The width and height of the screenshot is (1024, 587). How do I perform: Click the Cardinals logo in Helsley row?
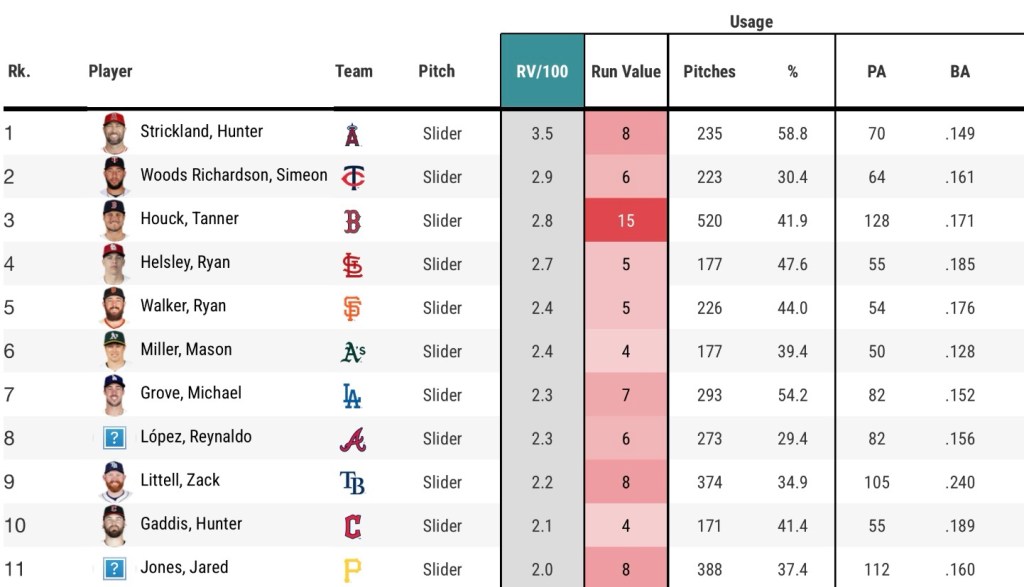pyautogui.click(x=352, y=265)
